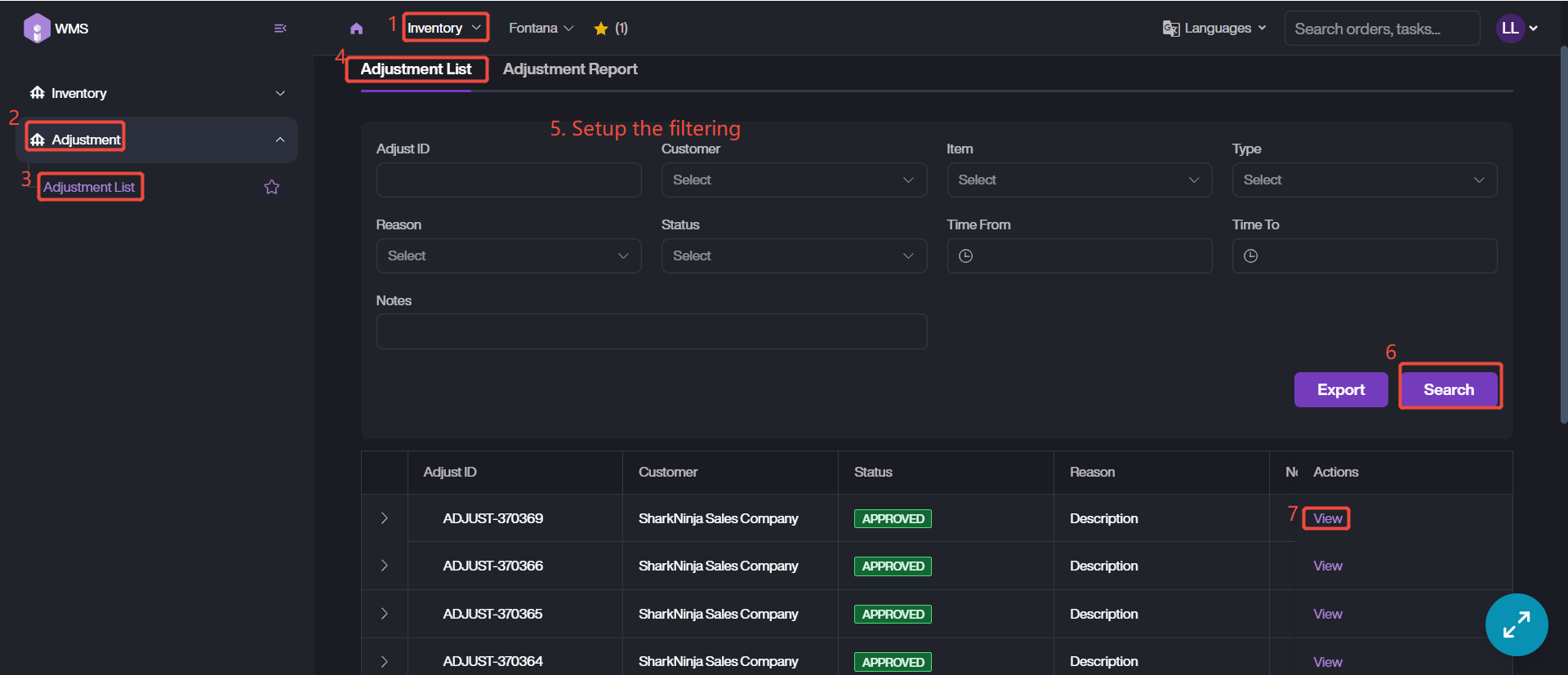Collapse the Adjustment sidebar section
This screenshot has width=1568, height=675.
point(280,140)
